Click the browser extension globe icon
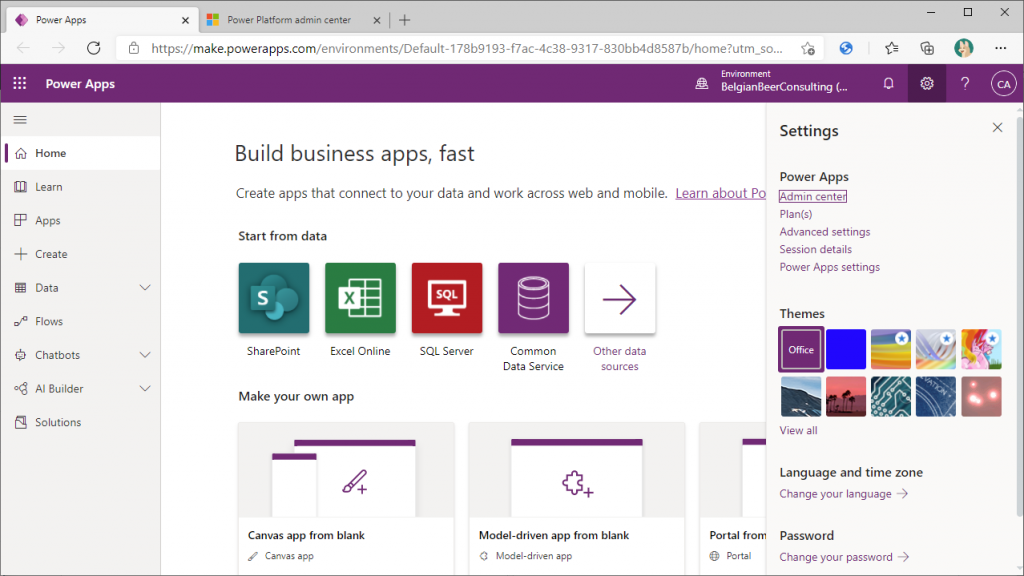This screenshot has height=576, width=1024. tap(846, 48)
